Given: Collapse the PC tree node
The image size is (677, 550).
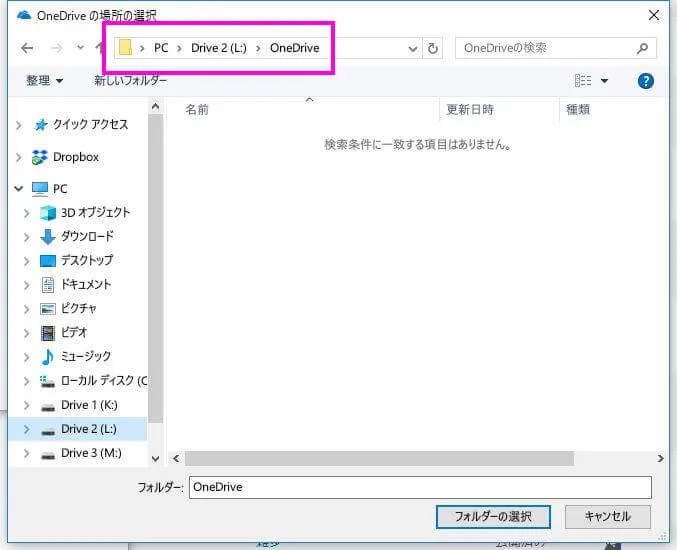Looking at the screenshot, I should pyautogui.click(x=19, y=189).
